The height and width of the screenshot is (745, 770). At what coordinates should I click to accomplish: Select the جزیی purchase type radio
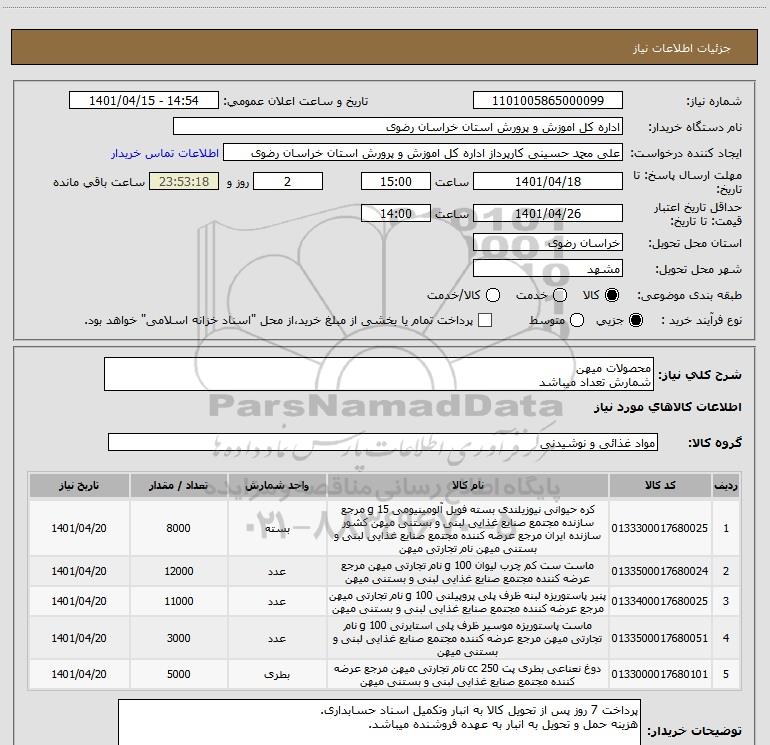click(635, 321)
